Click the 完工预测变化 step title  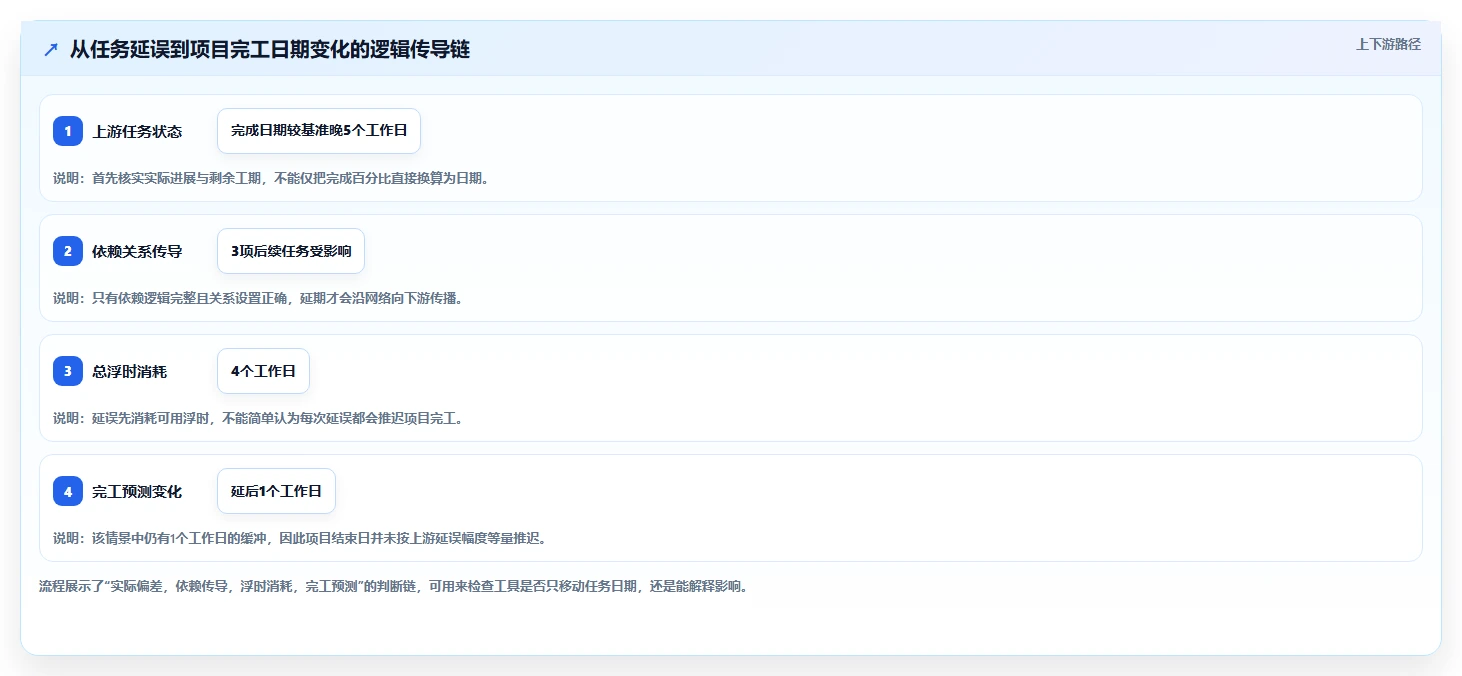coord(137,491)
